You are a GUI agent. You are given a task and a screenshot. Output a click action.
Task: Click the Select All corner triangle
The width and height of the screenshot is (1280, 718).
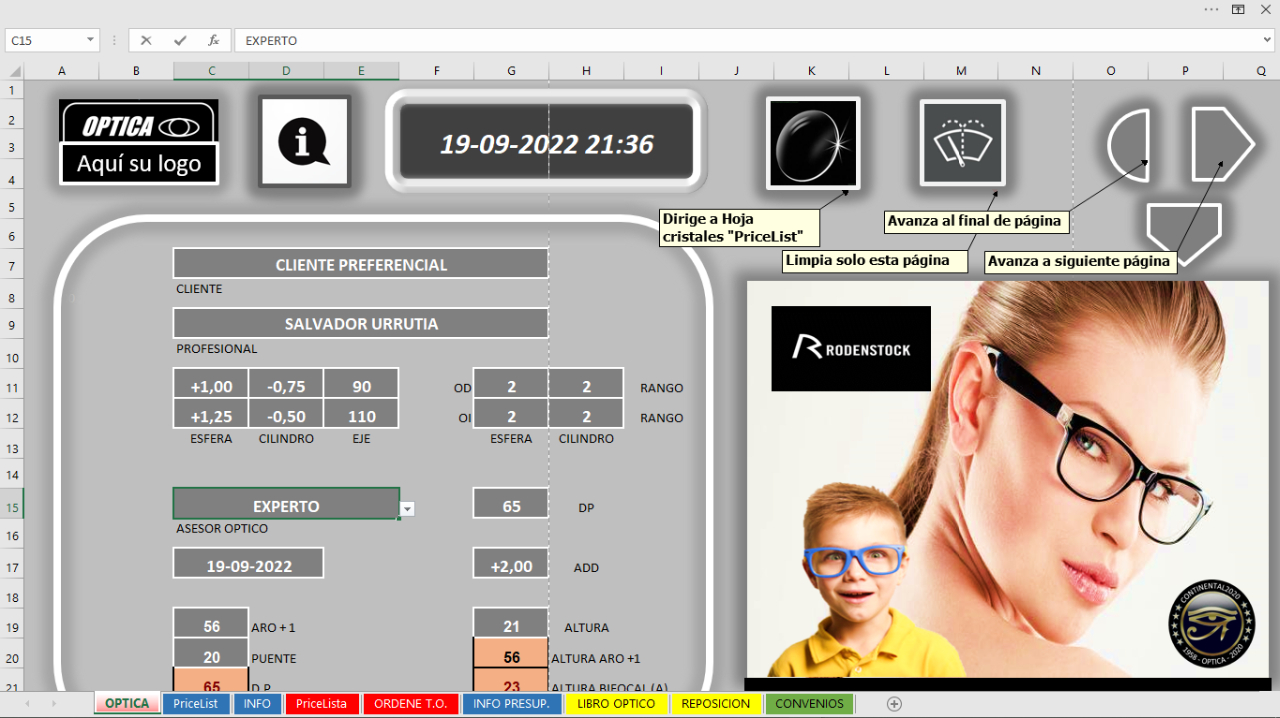coord(12,71)
